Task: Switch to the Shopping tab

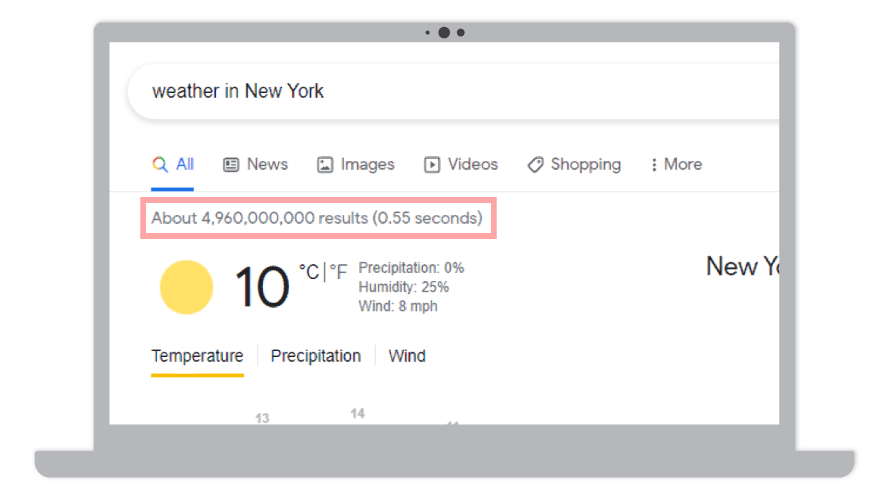Action: click(574, 164)
